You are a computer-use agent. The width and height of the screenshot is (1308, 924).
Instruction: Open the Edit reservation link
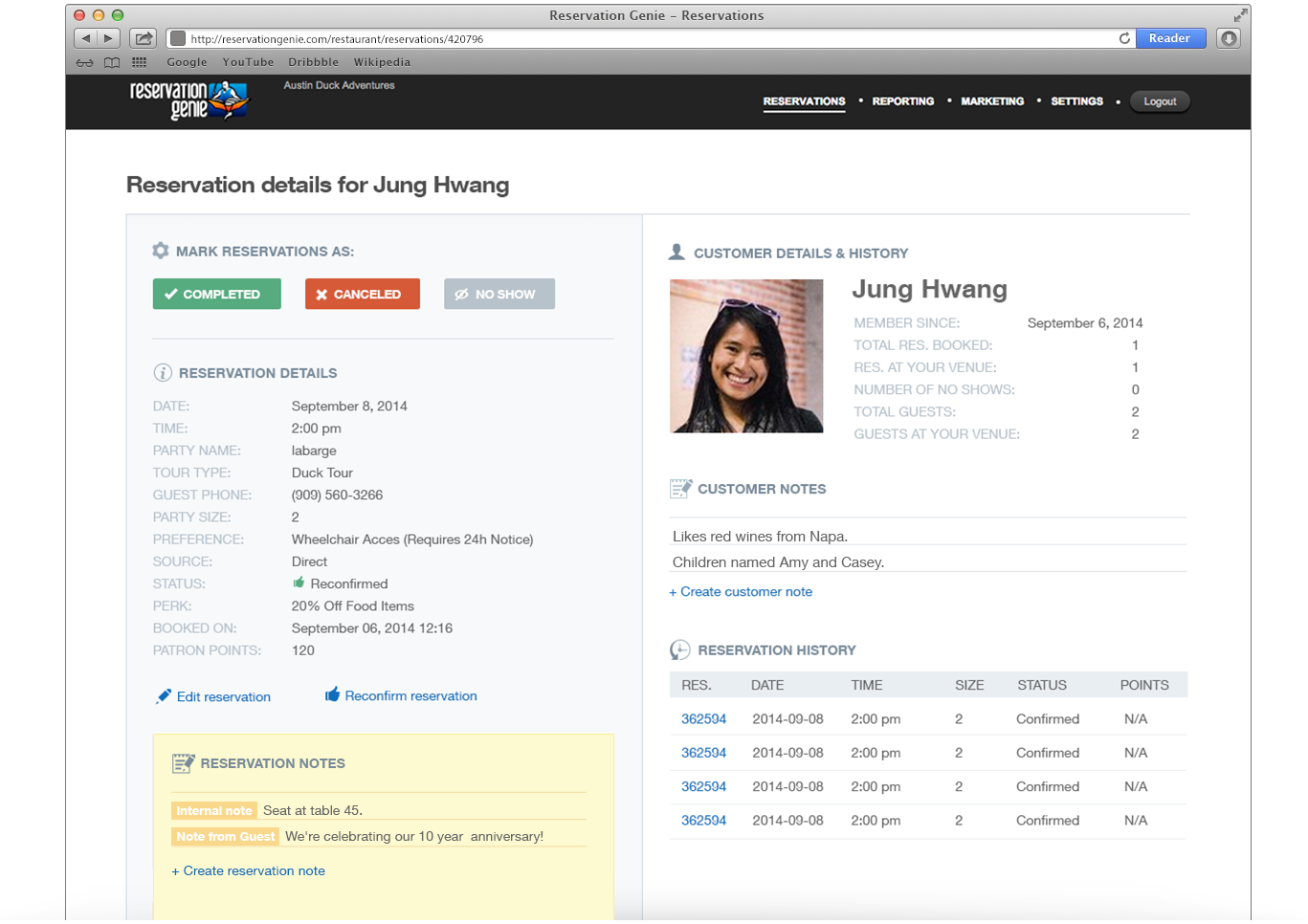pos(224,697)
